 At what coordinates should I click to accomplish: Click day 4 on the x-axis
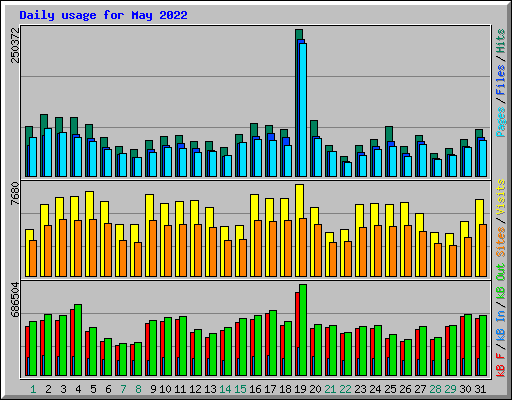[78, 389]
